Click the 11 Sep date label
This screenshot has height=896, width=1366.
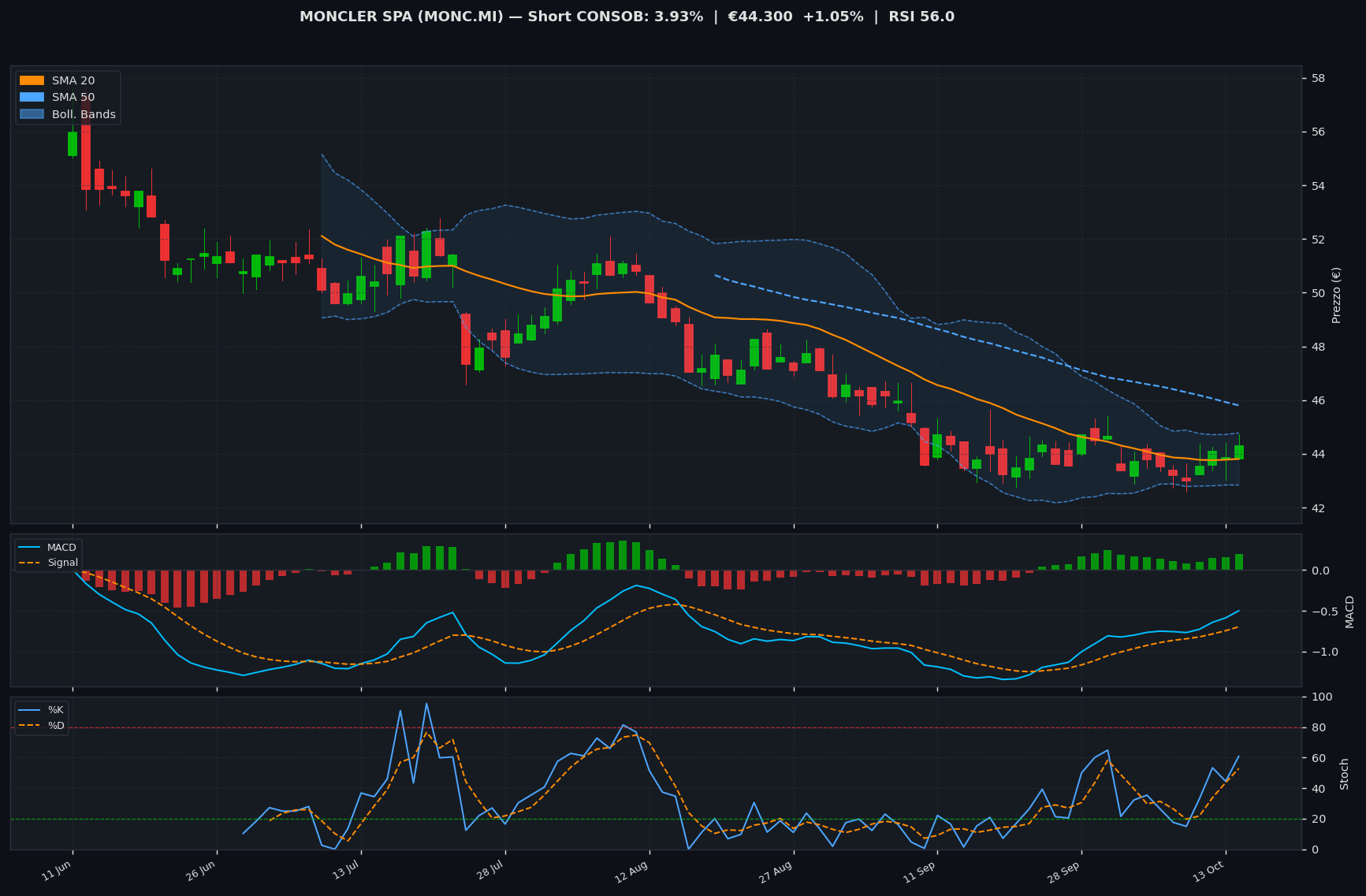[920, 872]
